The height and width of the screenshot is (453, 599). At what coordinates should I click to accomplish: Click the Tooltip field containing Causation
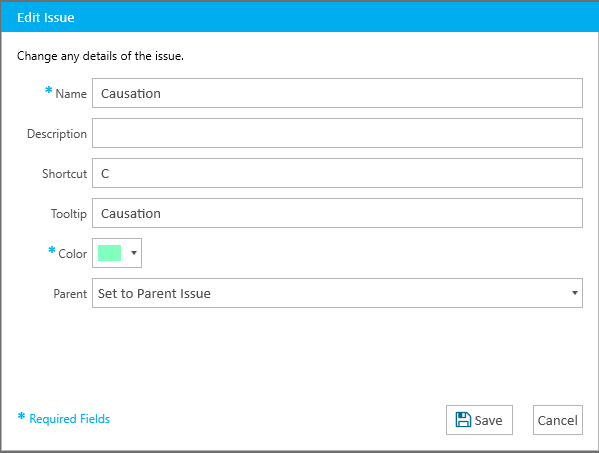337,213
